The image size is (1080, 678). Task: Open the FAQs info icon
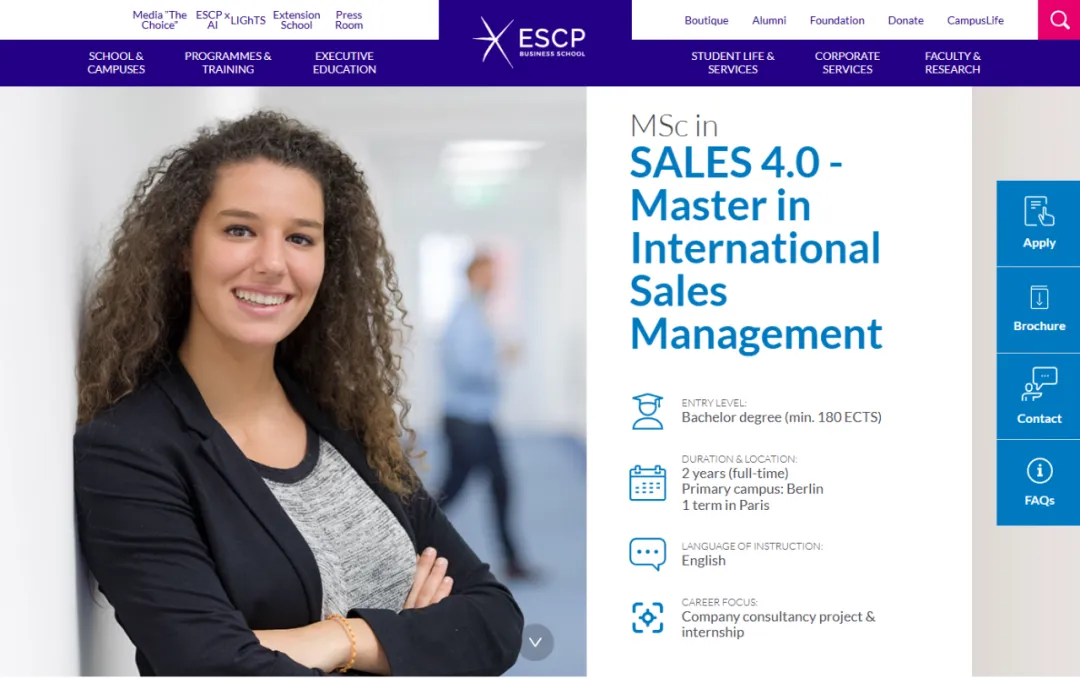[x=1039, y=471]
